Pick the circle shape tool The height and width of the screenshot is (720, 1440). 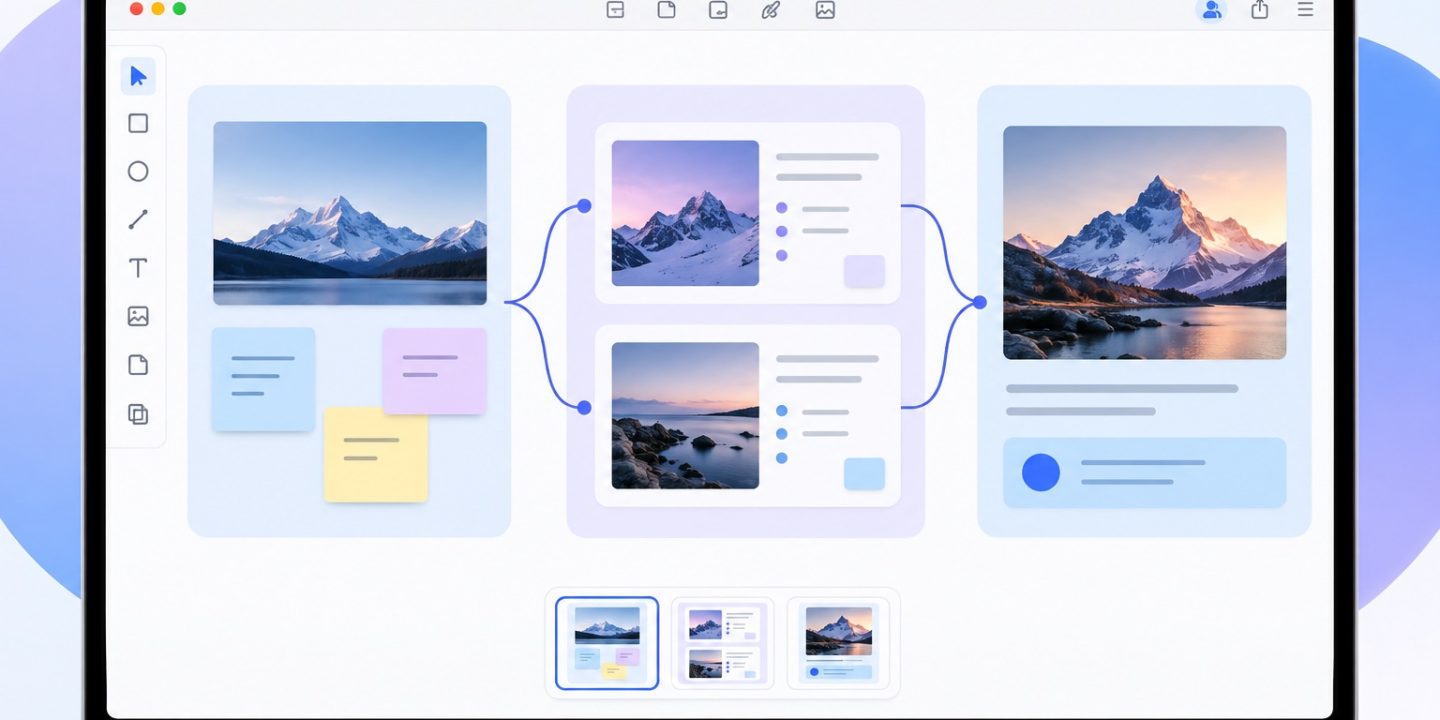138,171
